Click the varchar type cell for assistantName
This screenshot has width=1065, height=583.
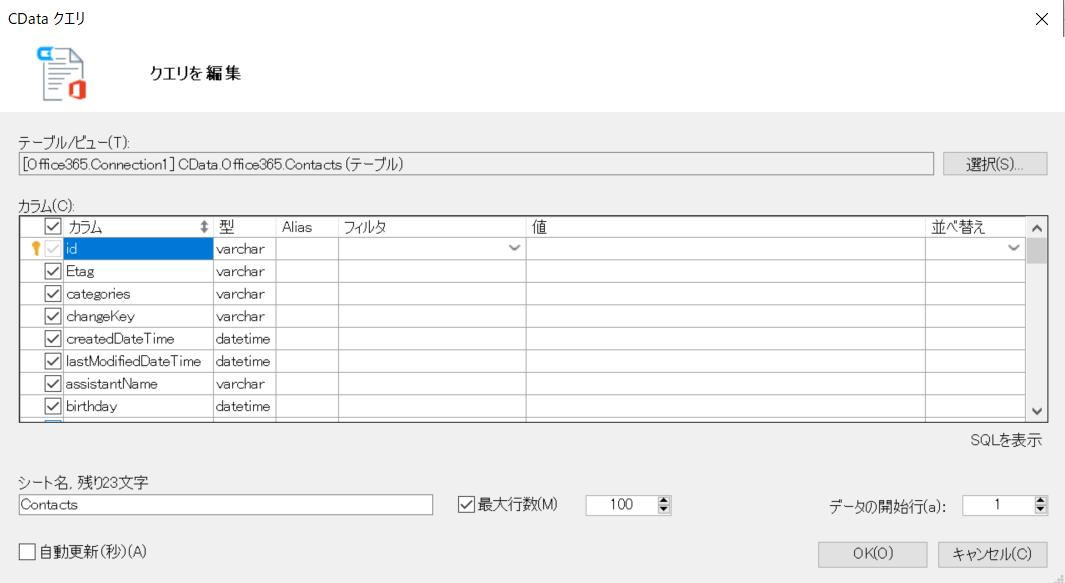coord(245,383)
